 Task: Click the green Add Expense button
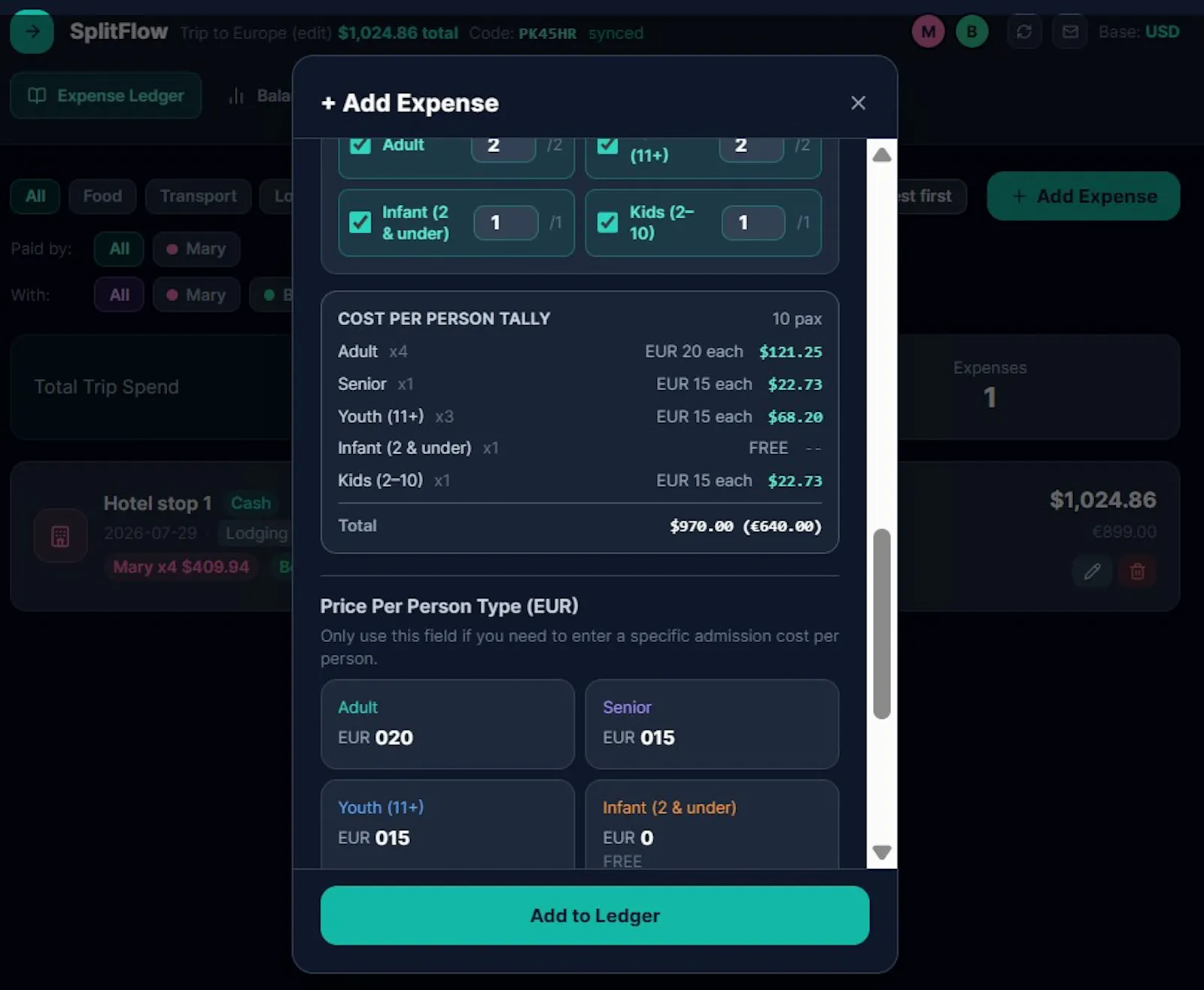(x=1083, y=196)
